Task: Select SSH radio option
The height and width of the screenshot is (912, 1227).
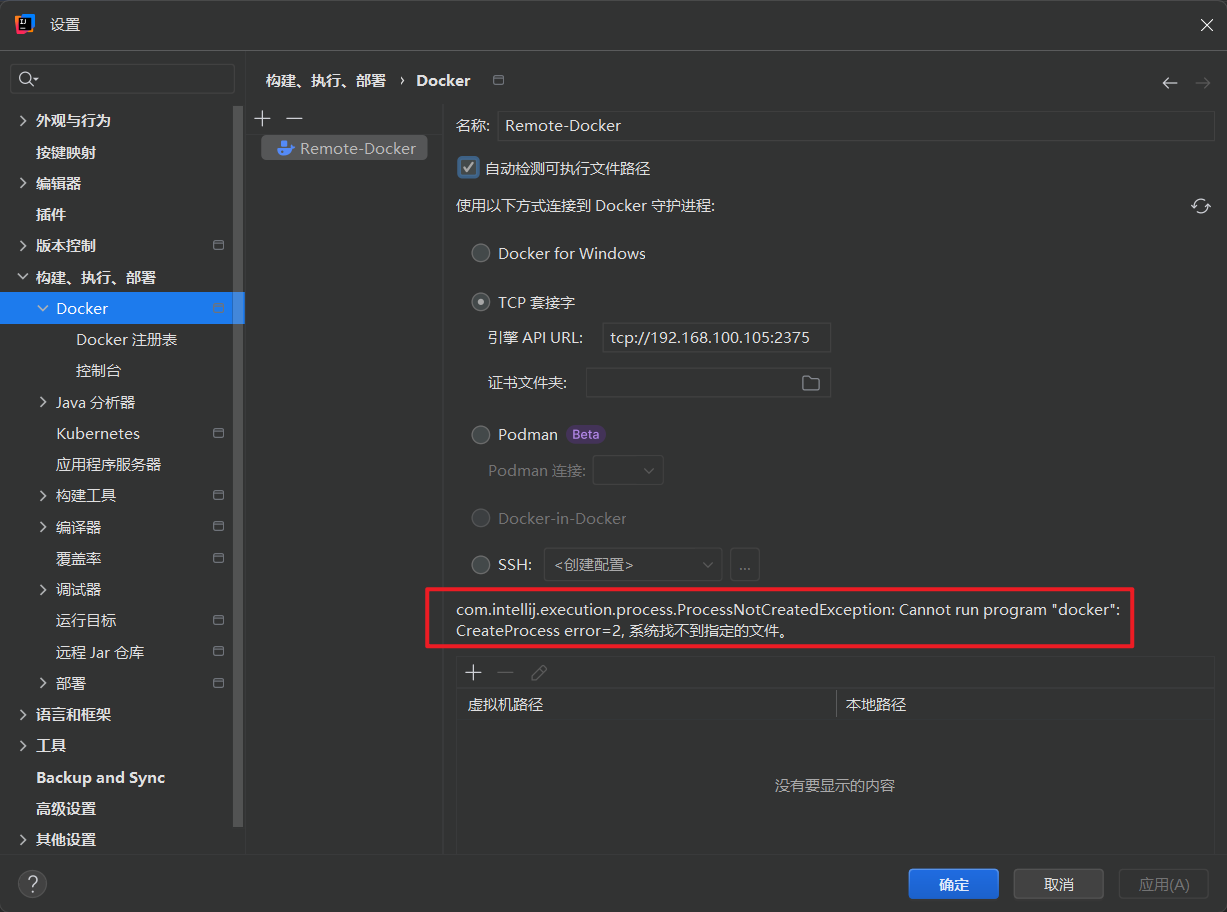Action: 481,564
